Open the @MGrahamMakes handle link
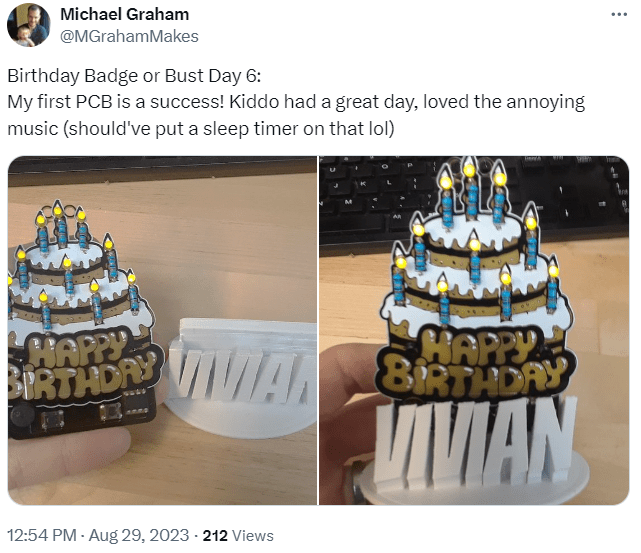This screenshot has height=553, width=641. click(x=129, y=36)
